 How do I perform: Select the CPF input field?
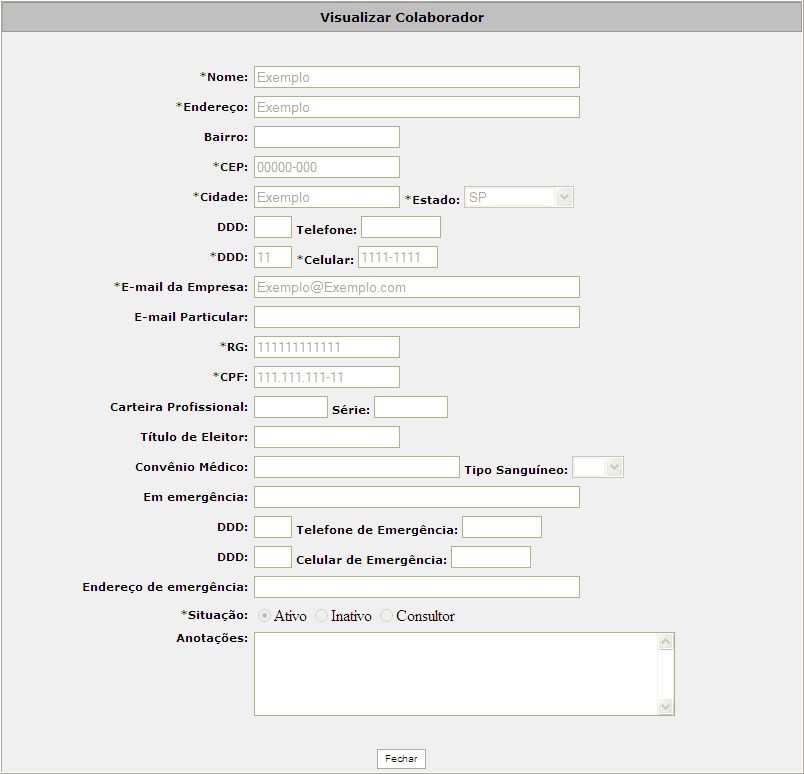tap(327, 377)
